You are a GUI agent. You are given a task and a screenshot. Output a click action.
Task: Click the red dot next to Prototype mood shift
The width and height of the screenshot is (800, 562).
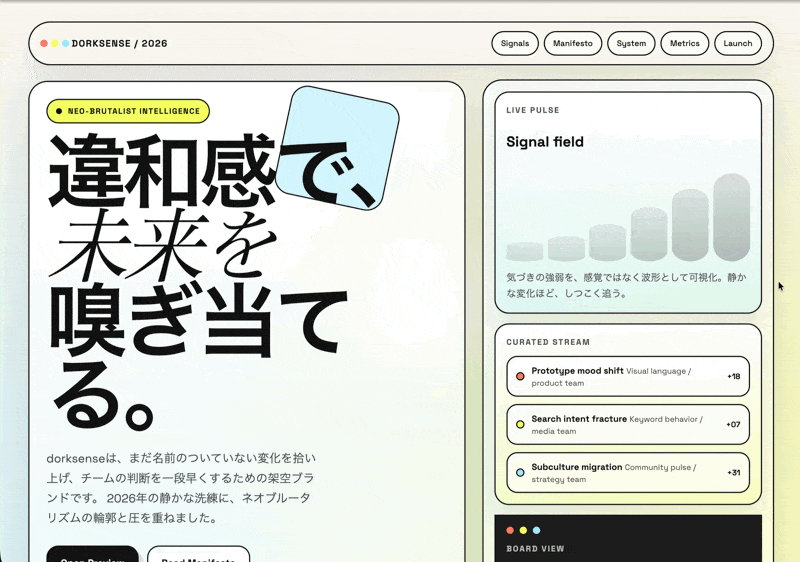click(520, 377)
